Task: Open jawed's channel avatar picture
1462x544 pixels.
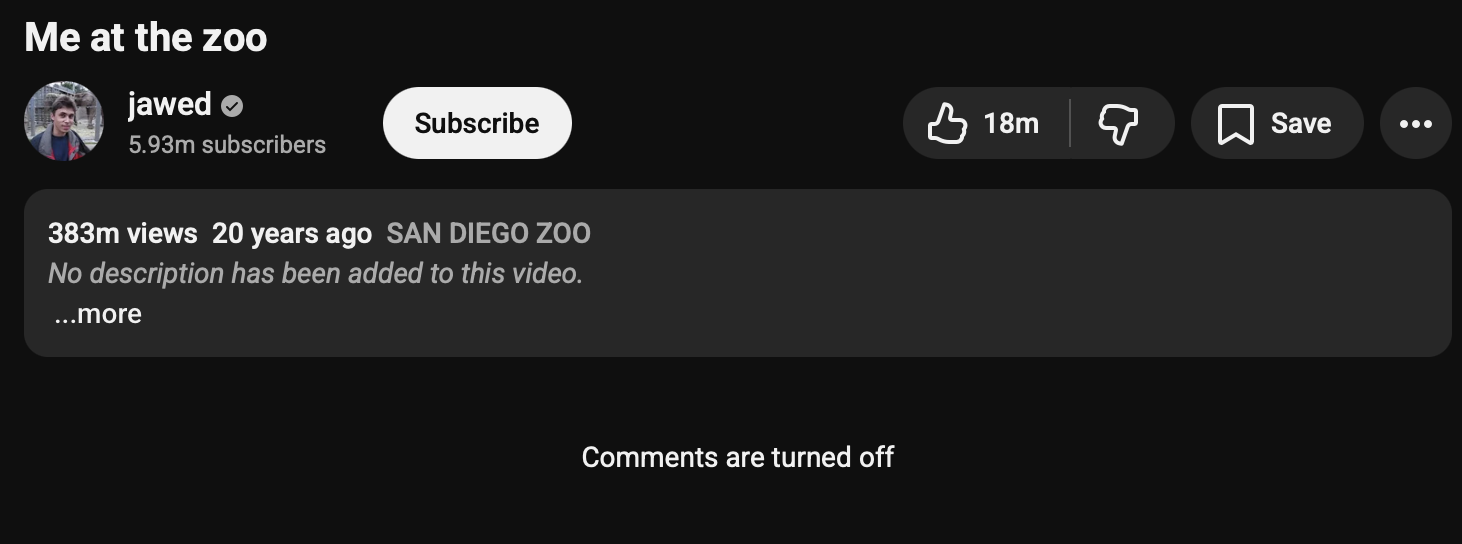Action: [64, 122]
